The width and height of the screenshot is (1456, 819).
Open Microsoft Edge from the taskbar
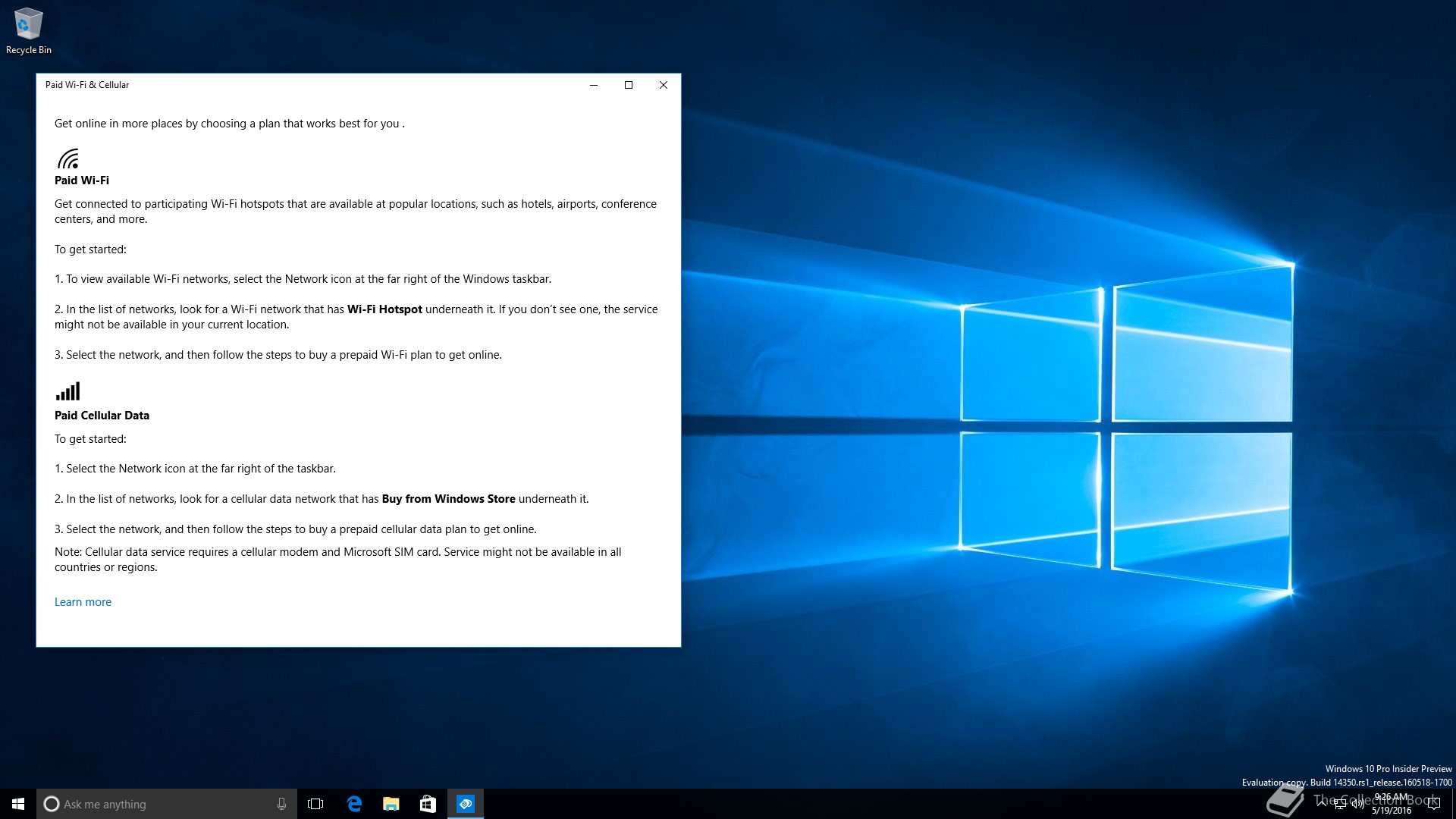(354, 804)
